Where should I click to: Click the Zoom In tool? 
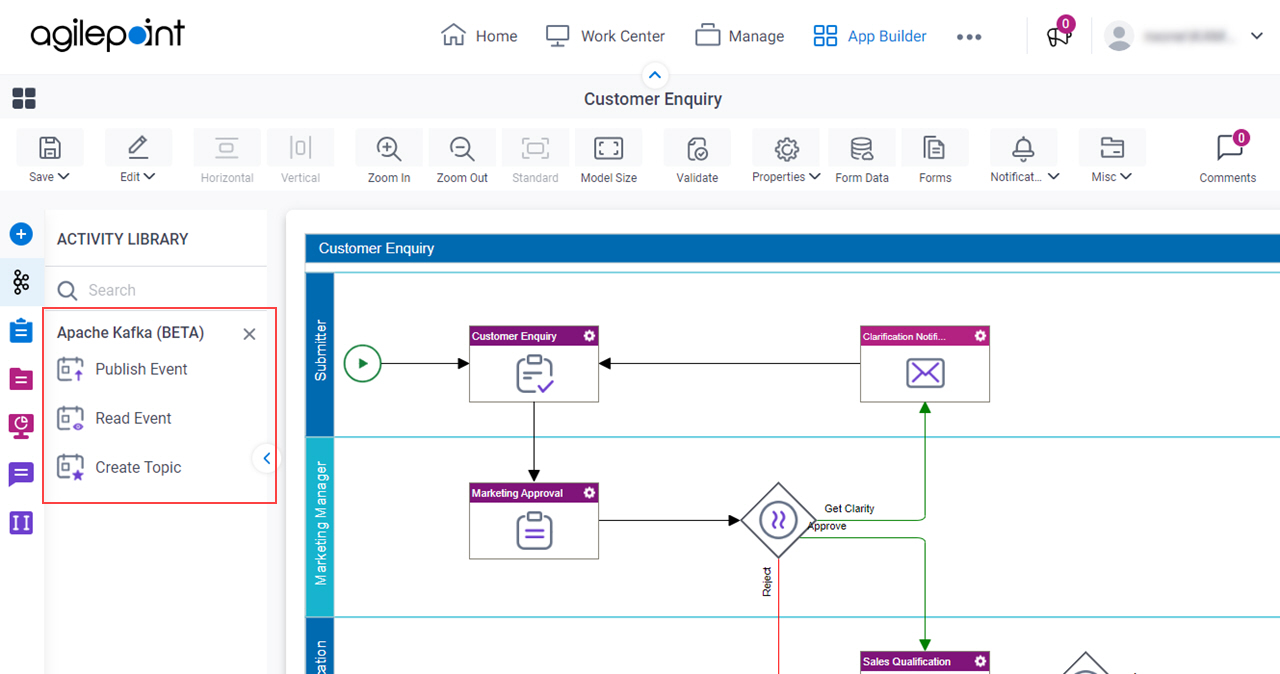389,157
